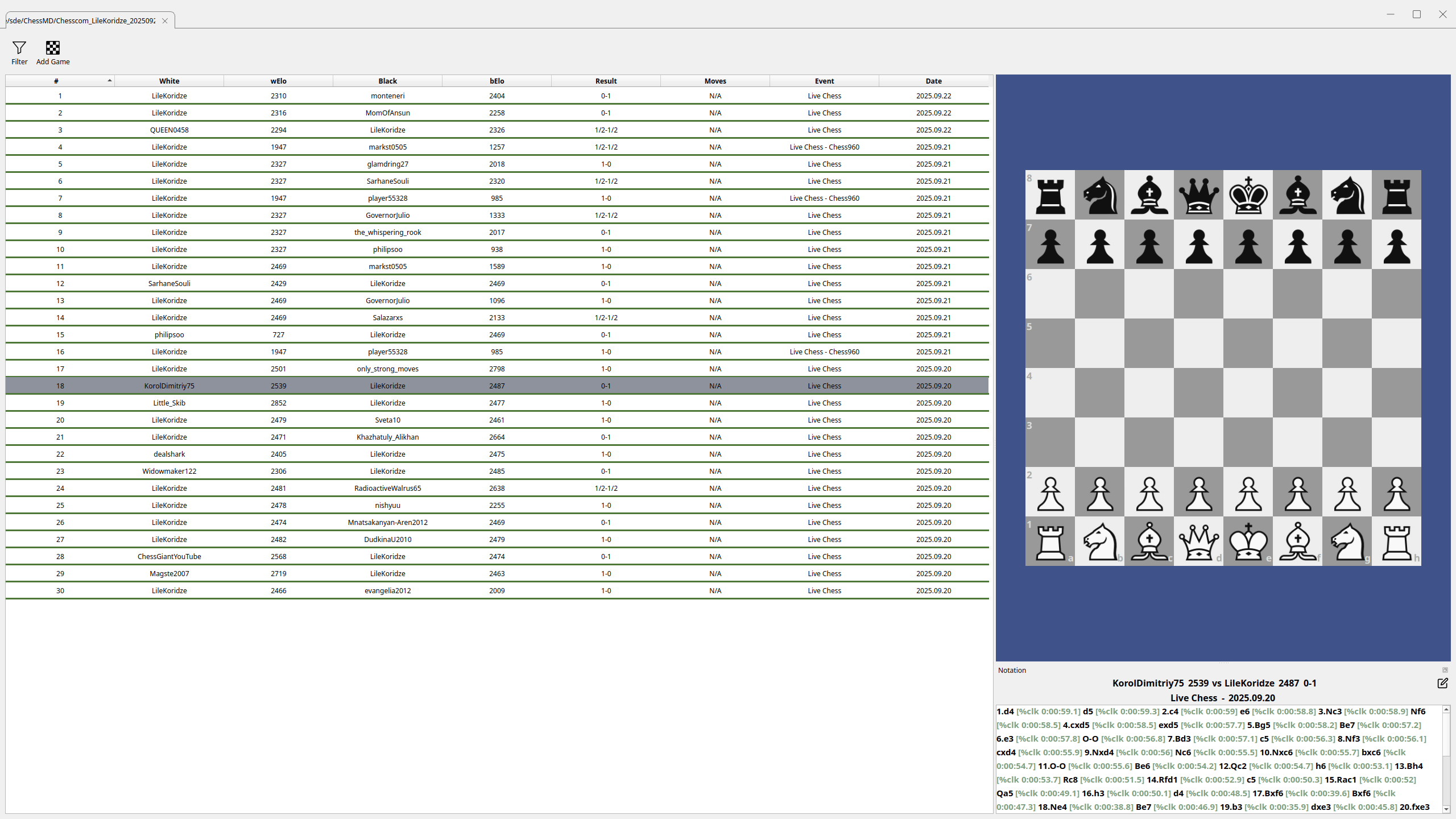This screenshot has height=819, width=1456.
Task: Sort by Black column header
Action: pos(388,81)
